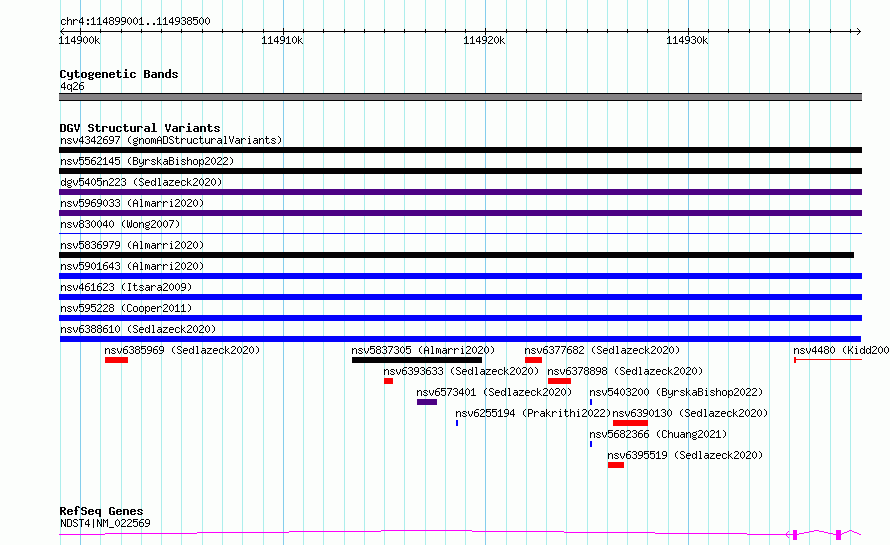
Task: Click the nsv4342697 gnomADStructuralVariants label
Action: 171,140
